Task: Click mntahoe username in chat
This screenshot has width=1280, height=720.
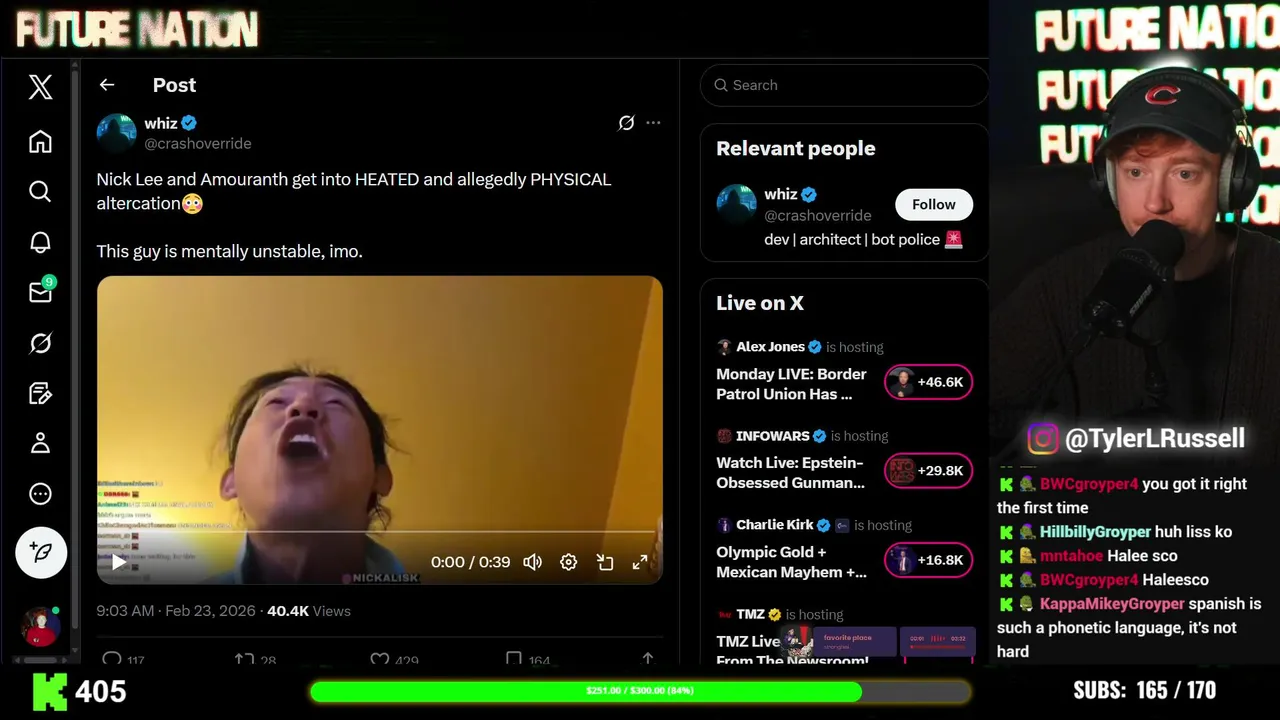Action: tap(1071, 556)
